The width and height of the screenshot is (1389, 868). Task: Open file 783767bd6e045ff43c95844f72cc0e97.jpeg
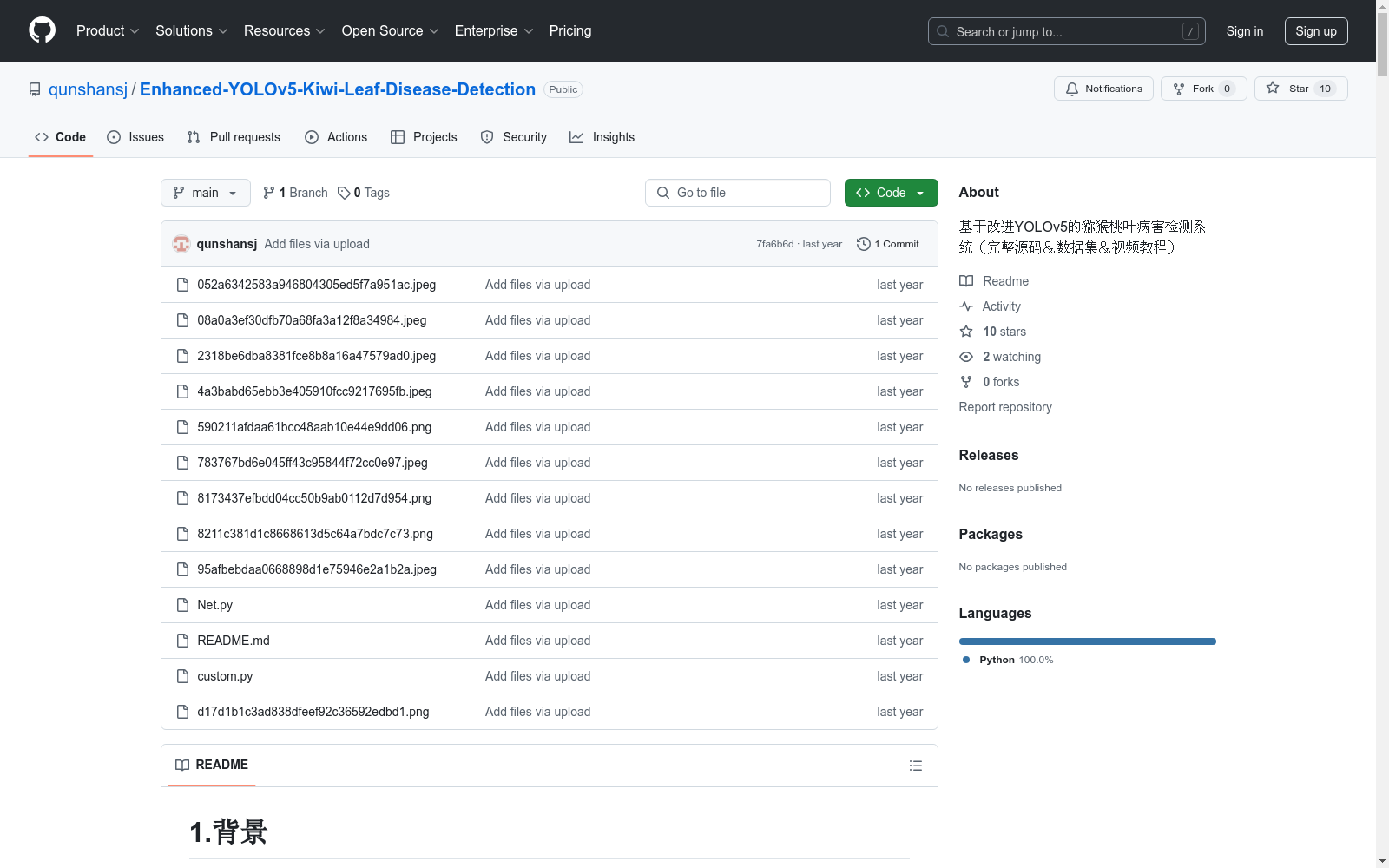coord(313,463)
